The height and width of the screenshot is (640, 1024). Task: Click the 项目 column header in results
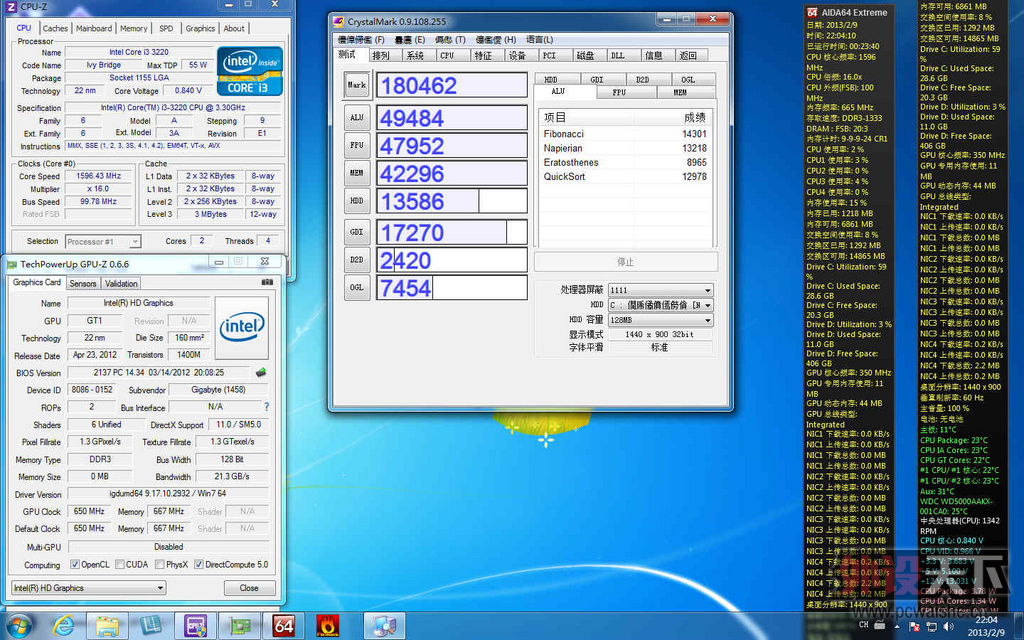[586, 118]
